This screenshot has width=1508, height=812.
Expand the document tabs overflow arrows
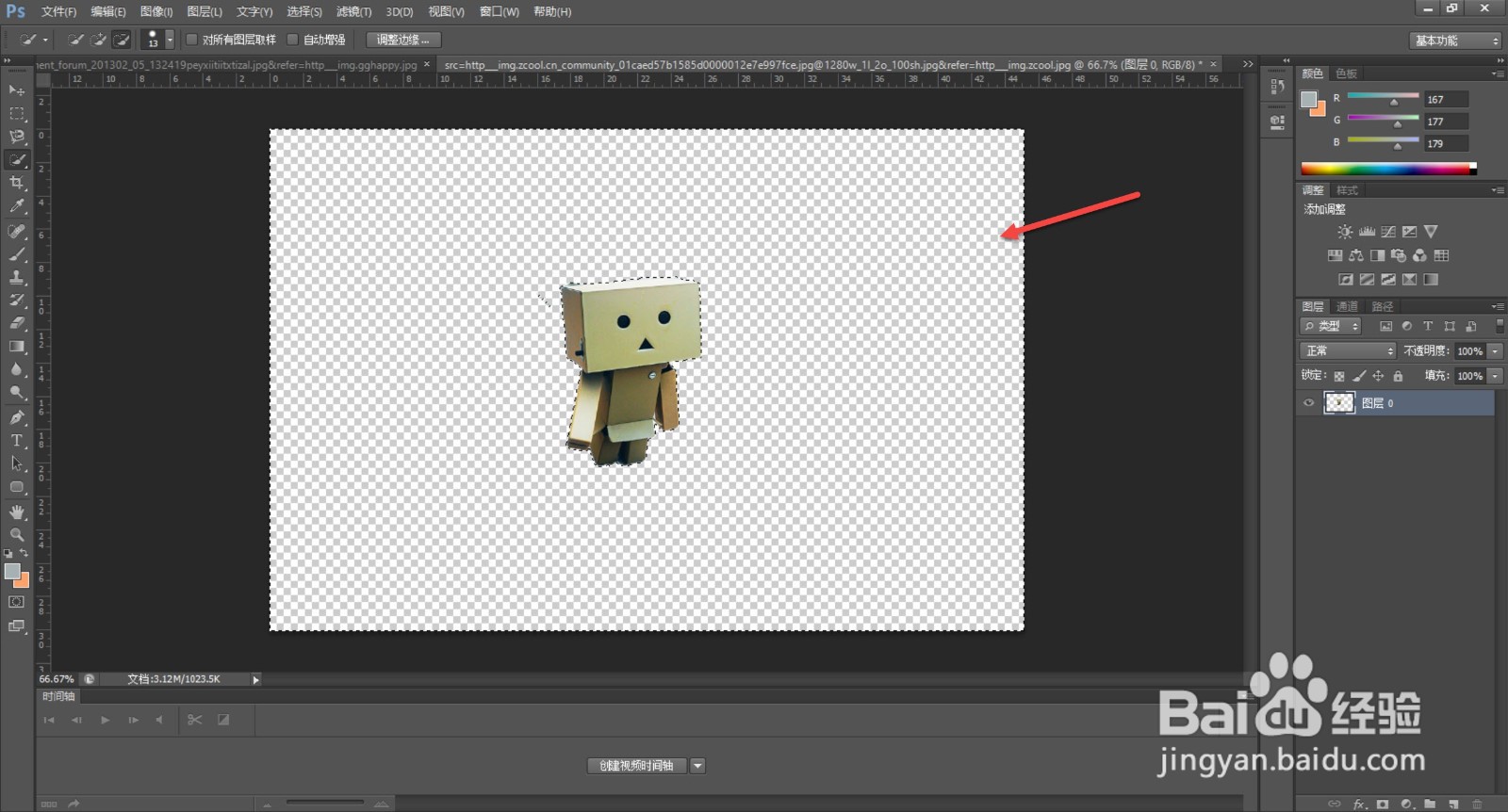(x=1248, y=64)
